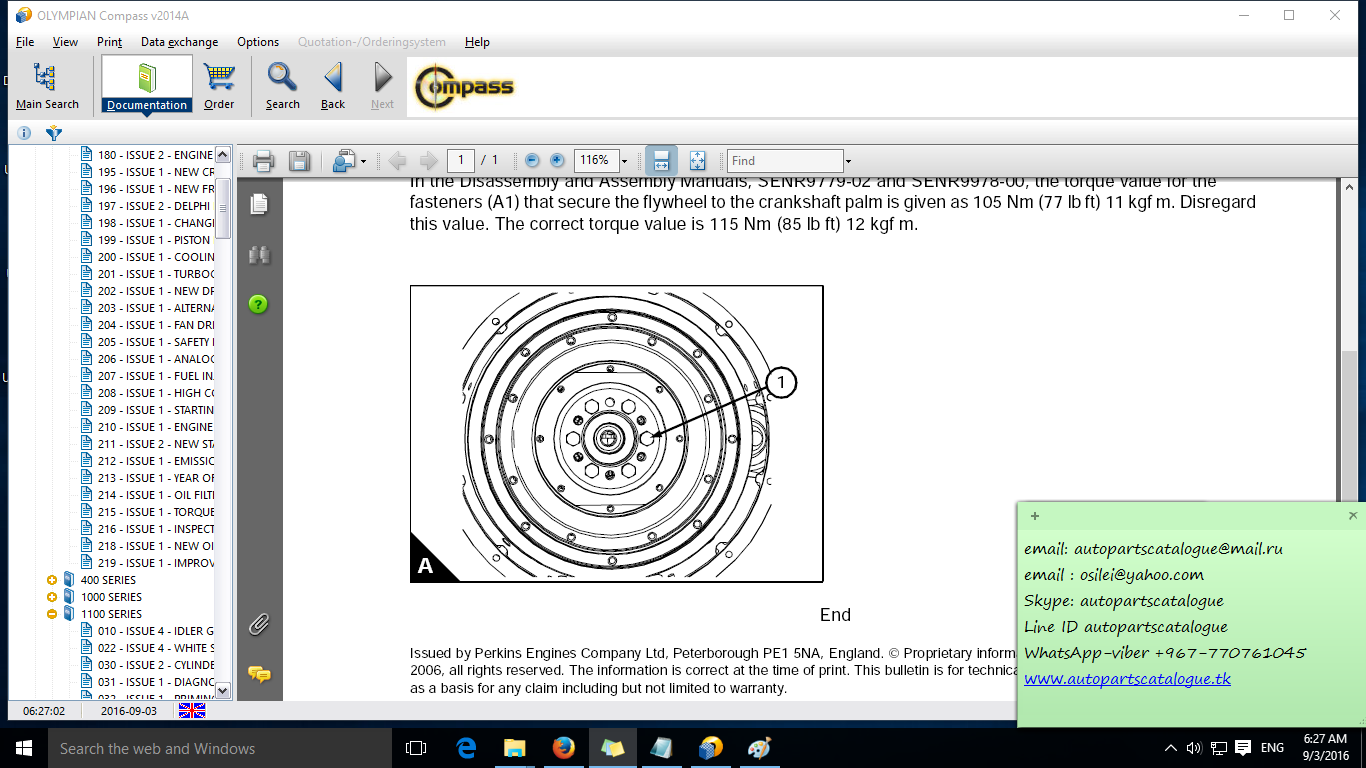Click the Compass logo
Screen dimensions: 1366x768
coord(464,87)
